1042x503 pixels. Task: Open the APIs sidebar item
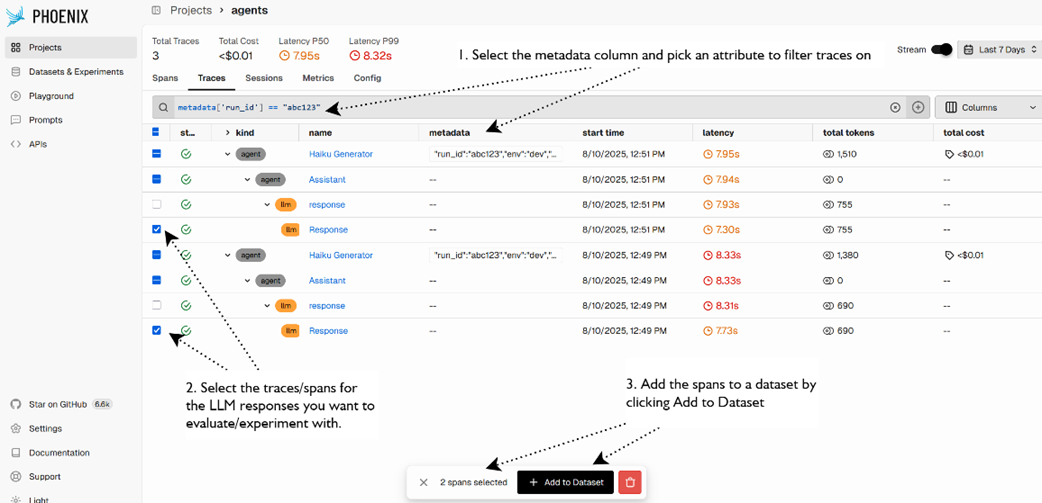[x=37, y=144]
